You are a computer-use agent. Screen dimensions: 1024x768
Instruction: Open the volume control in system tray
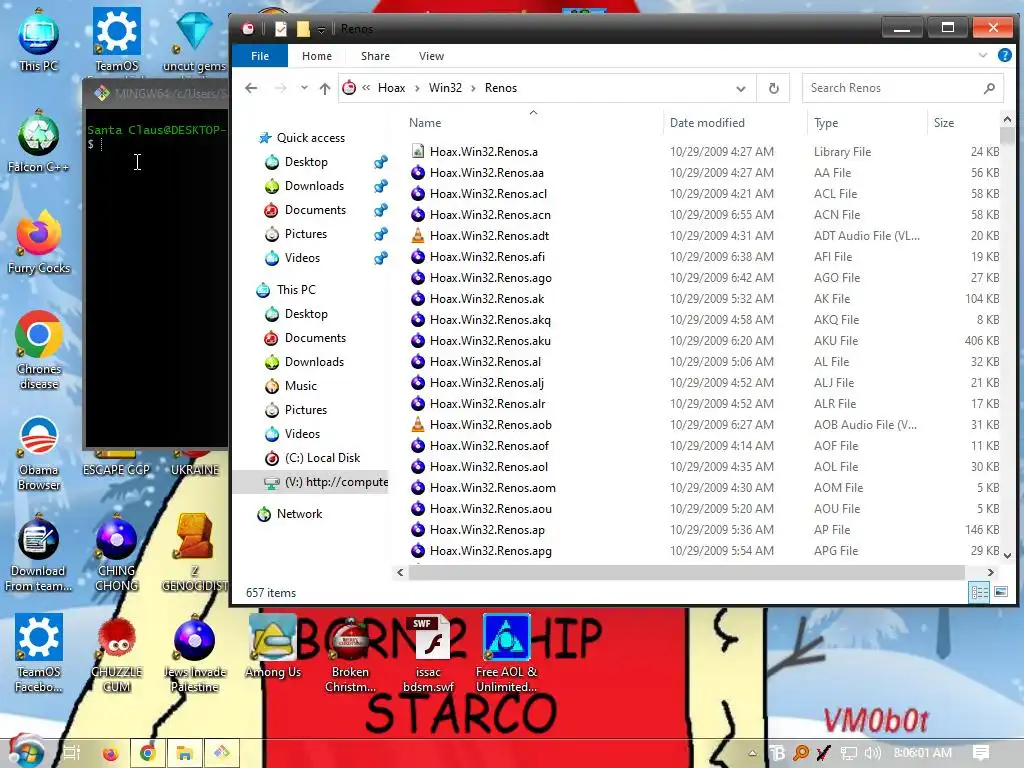point(872,753)
